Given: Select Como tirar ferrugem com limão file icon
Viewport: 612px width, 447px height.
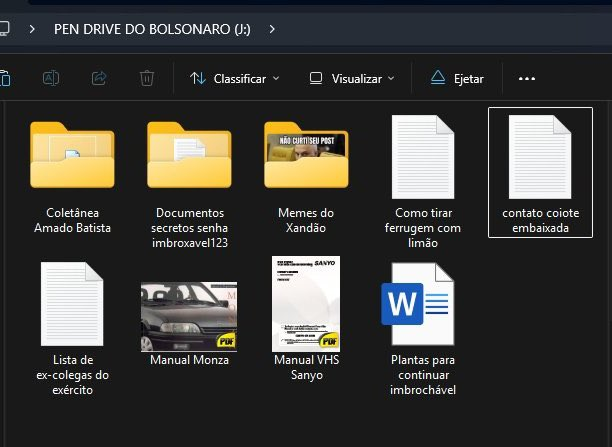Looking at the screenshot, I should [423, 157].
